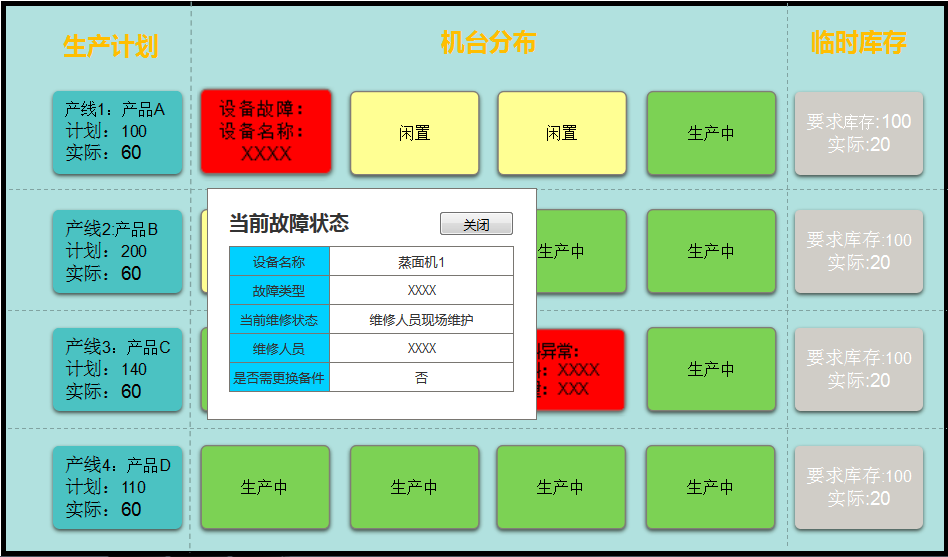The image size is (948, 557).
Task: Open the 产线3：产品C plan card
Action: 117,370
